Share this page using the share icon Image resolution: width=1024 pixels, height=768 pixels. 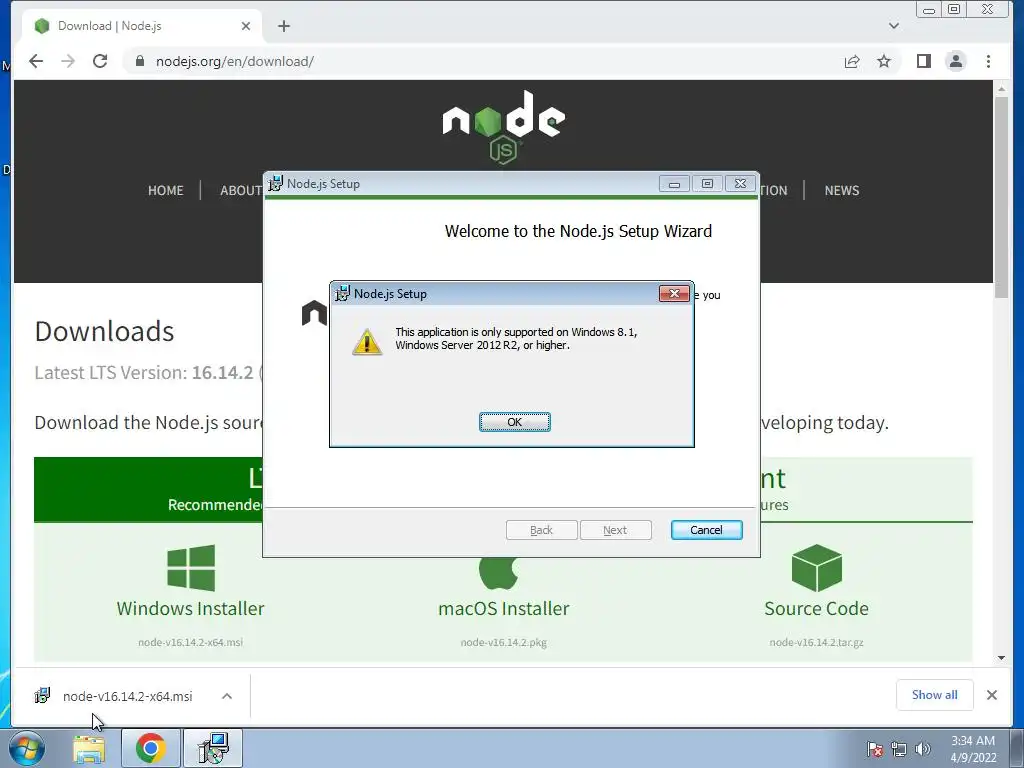[x=852, y=61]
